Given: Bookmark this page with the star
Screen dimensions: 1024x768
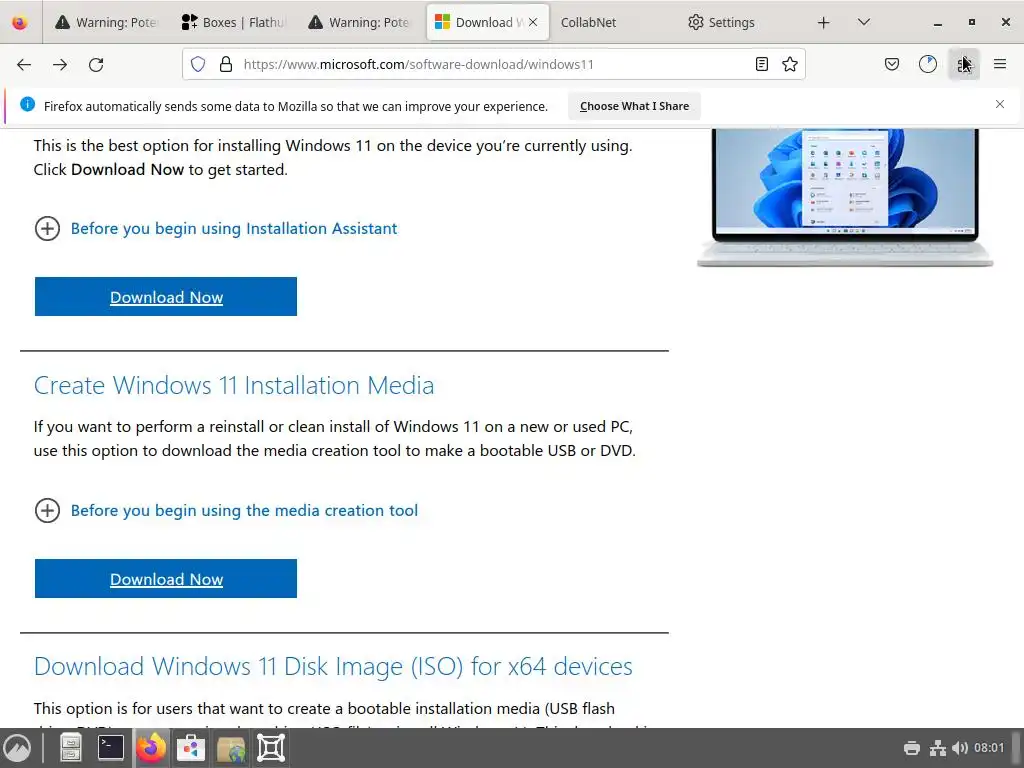Looking at the screenshot, I should point(790,64).
